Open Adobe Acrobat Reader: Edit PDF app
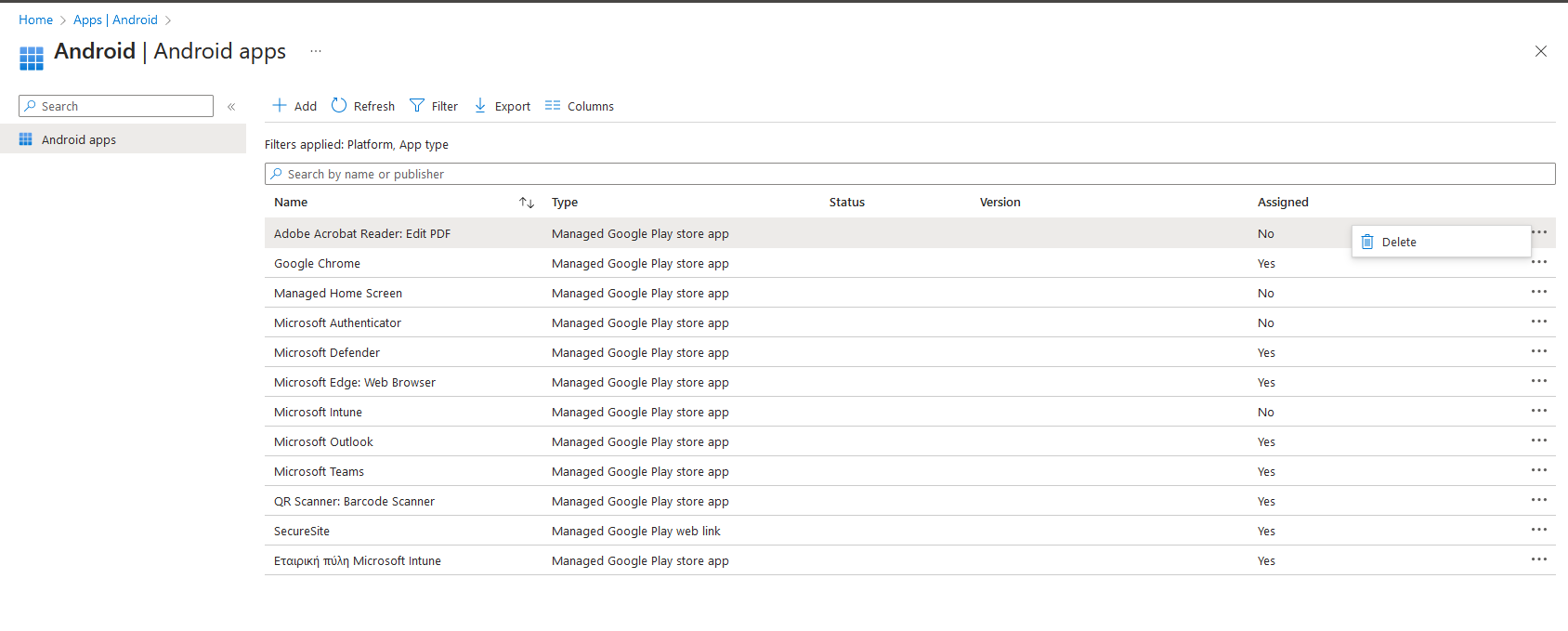 point(362,234)
